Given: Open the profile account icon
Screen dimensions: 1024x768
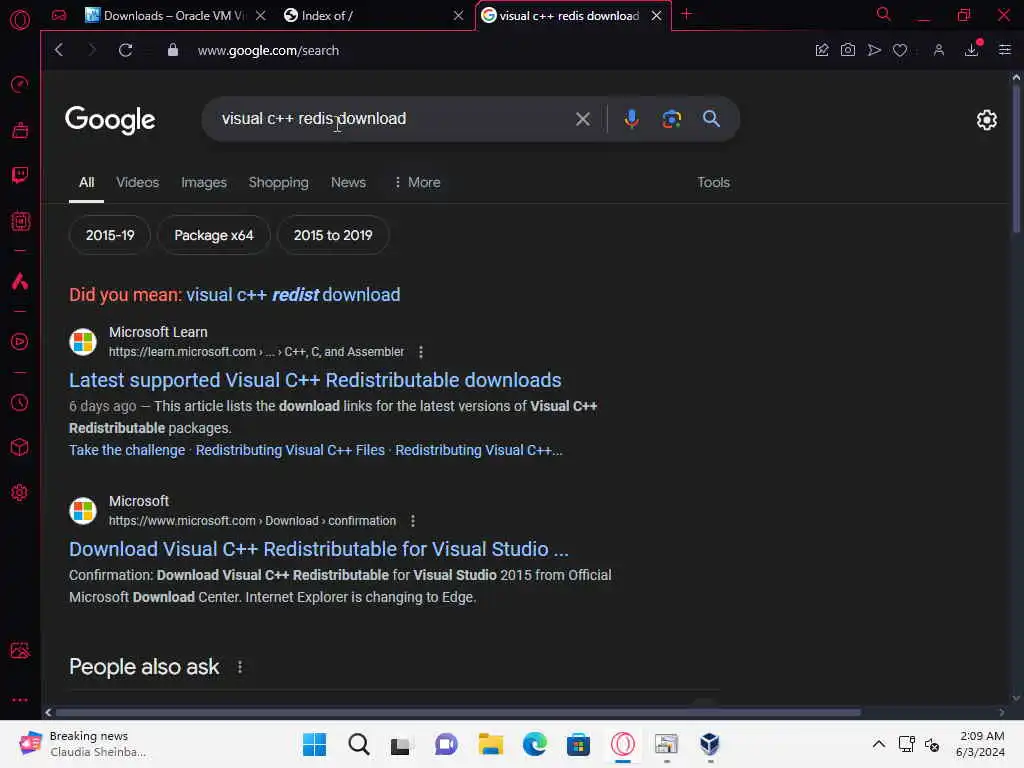Looking at the screenshot, I should click(938, 50).
